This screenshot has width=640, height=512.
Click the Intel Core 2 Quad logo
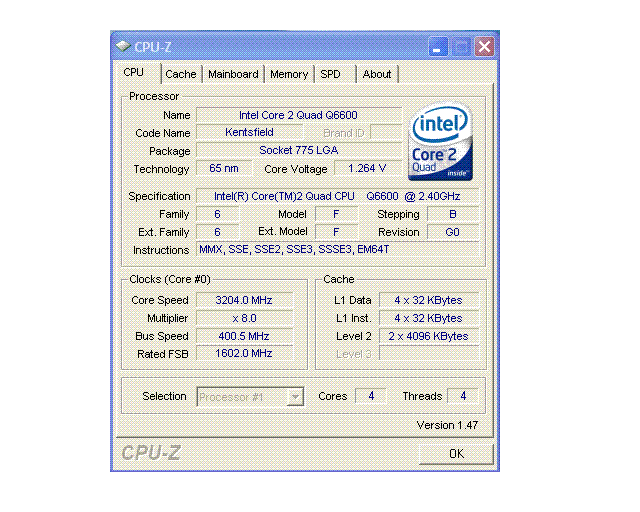[x=440, y=141]
